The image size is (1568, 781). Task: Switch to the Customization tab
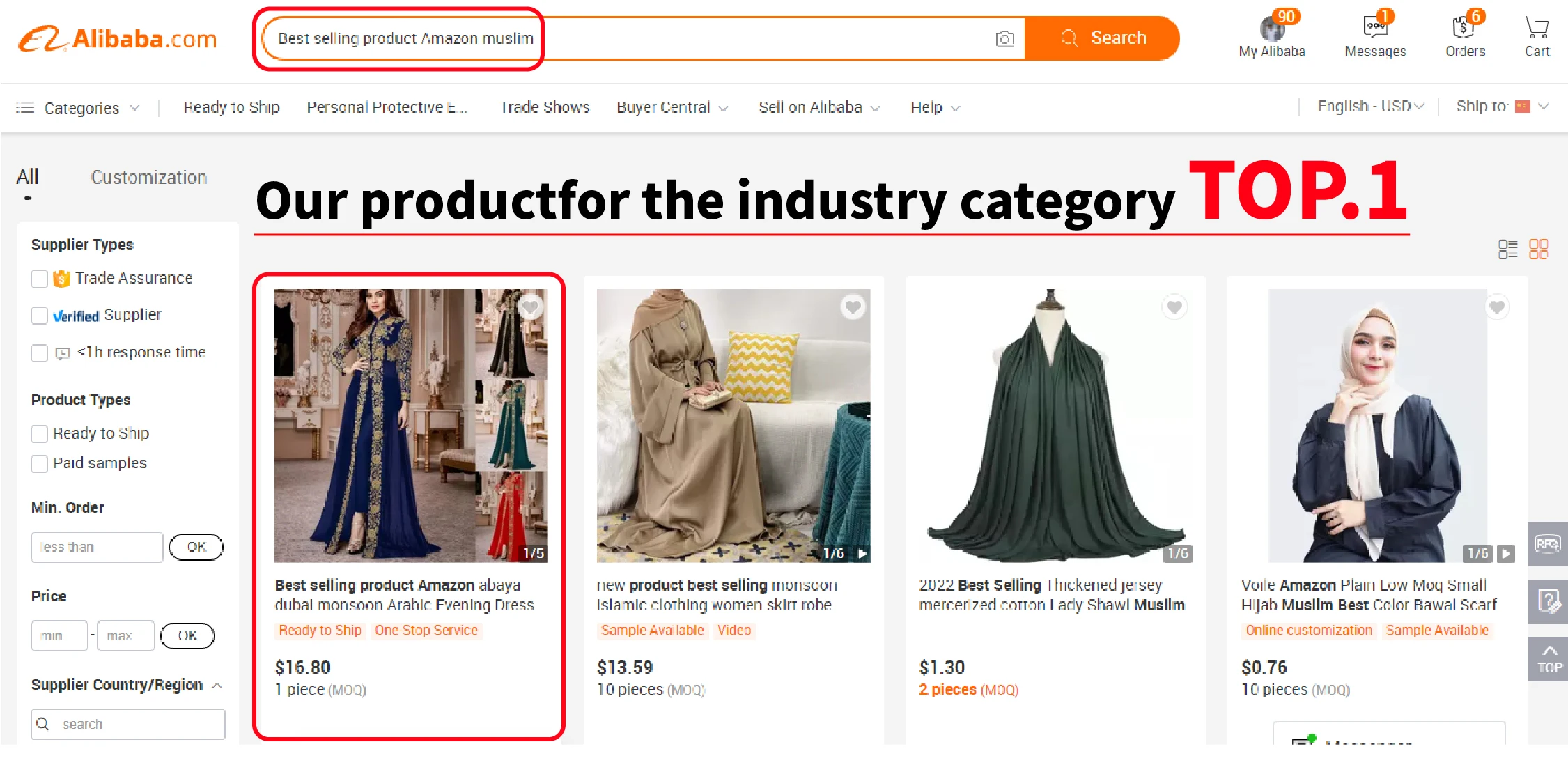[148, 178]
